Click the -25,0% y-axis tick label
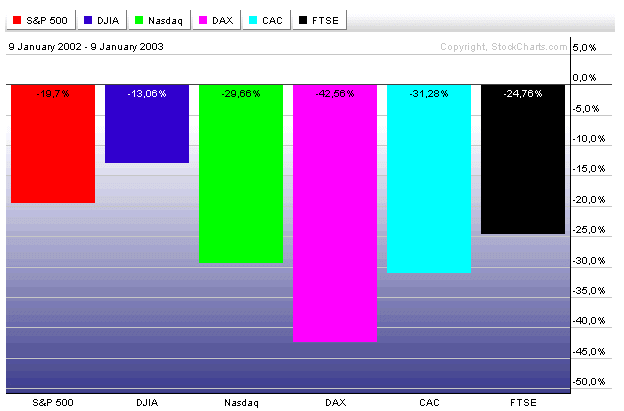624x411 pixels. click(x=589, y=230)
